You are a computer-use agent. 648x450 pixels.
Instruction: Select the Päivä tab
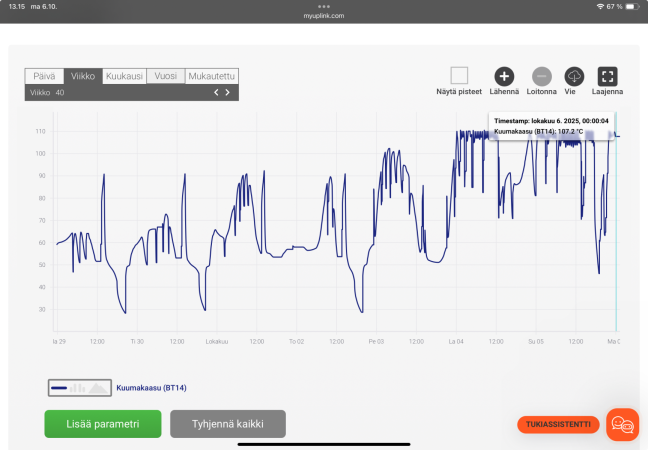pos(44,76)
